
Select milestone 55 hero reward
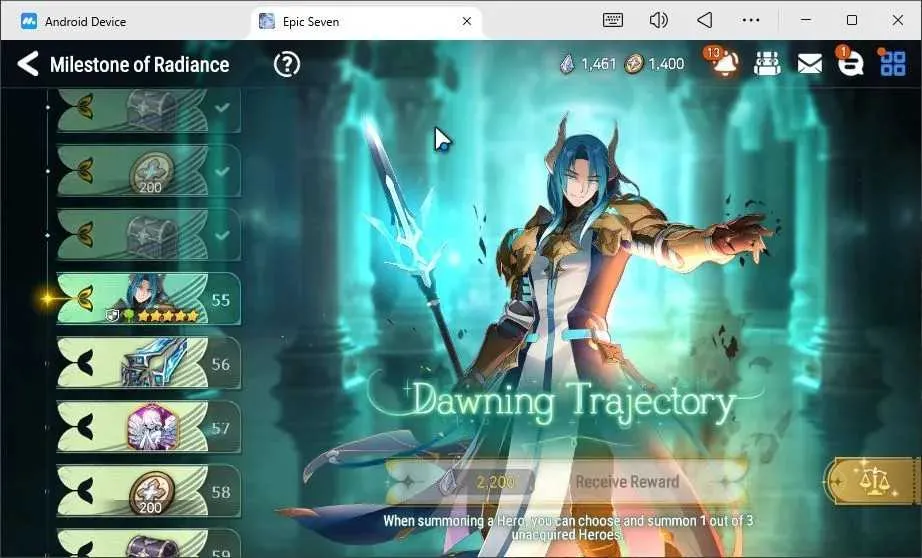[x=149, y=299]
